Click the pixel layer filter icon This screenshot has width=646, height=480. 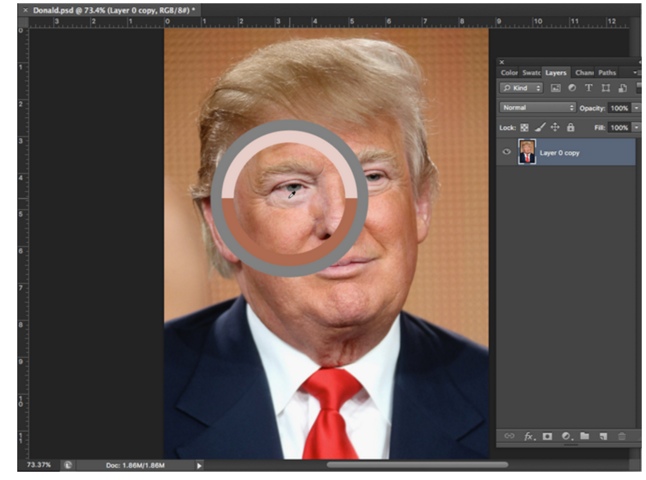point(555,88)
